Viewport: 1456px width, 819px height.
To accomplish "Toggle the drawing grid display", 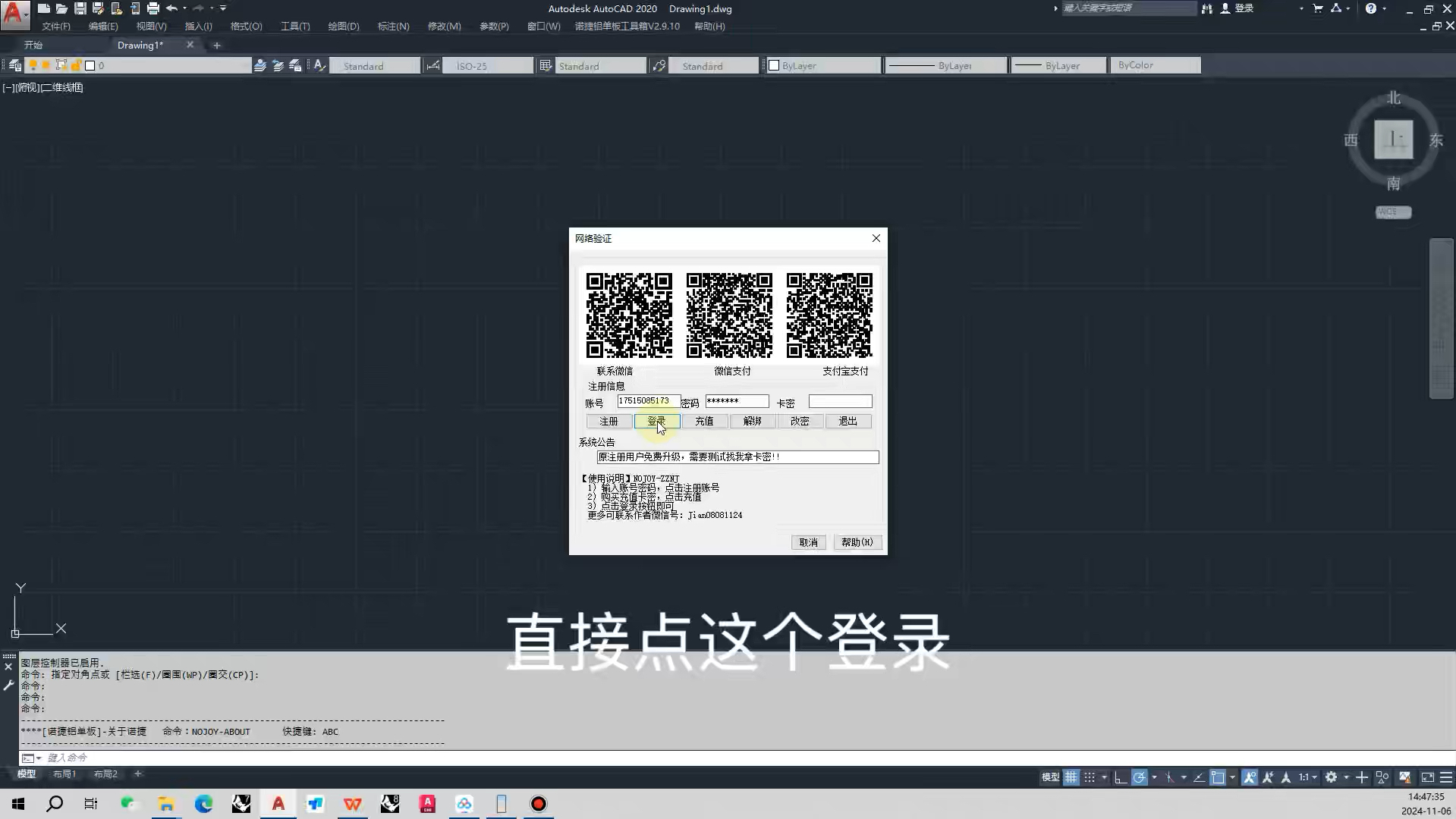I will 1071,777.
